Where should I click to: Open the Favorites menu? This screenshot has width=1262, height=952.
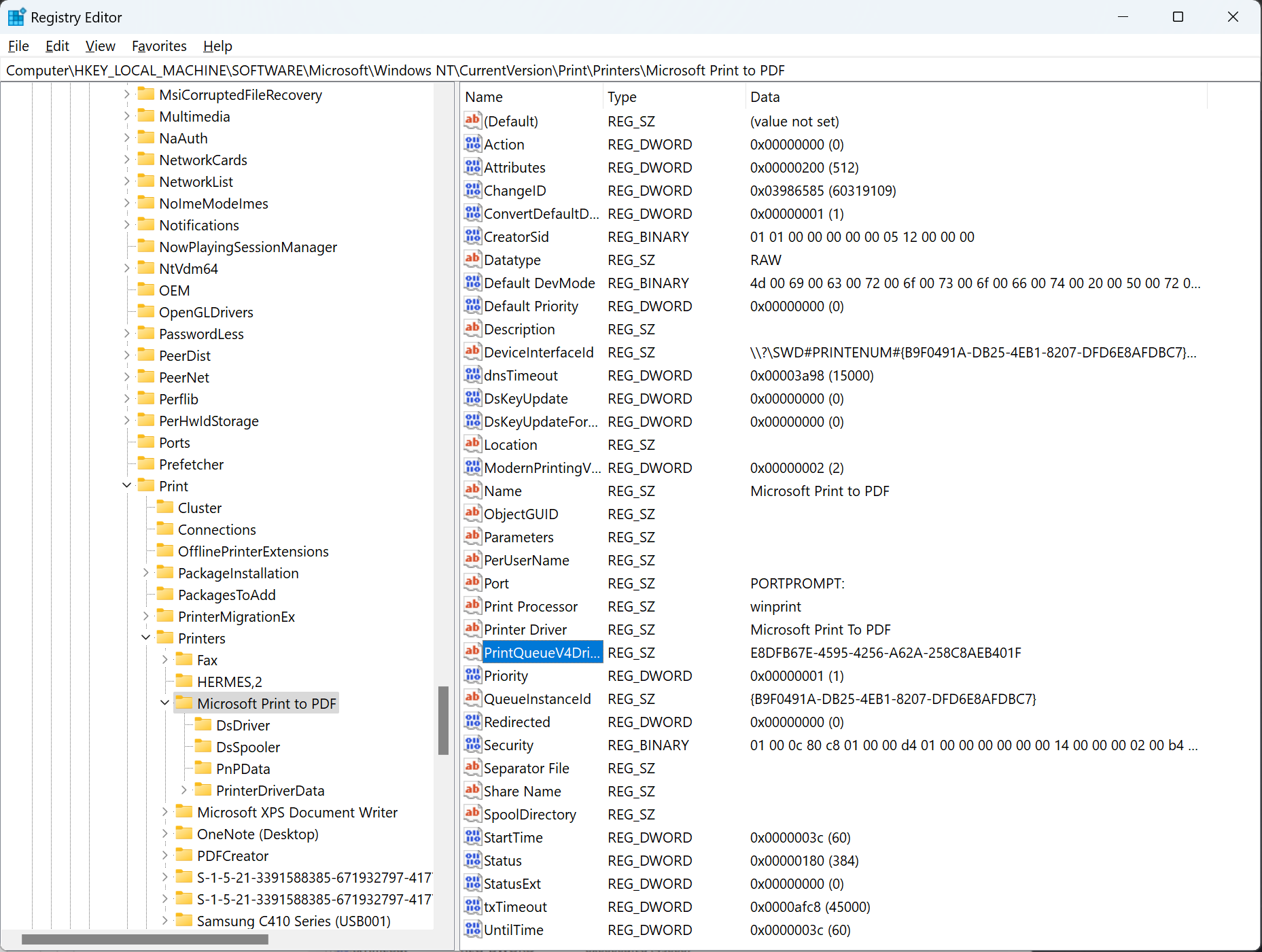159,46
